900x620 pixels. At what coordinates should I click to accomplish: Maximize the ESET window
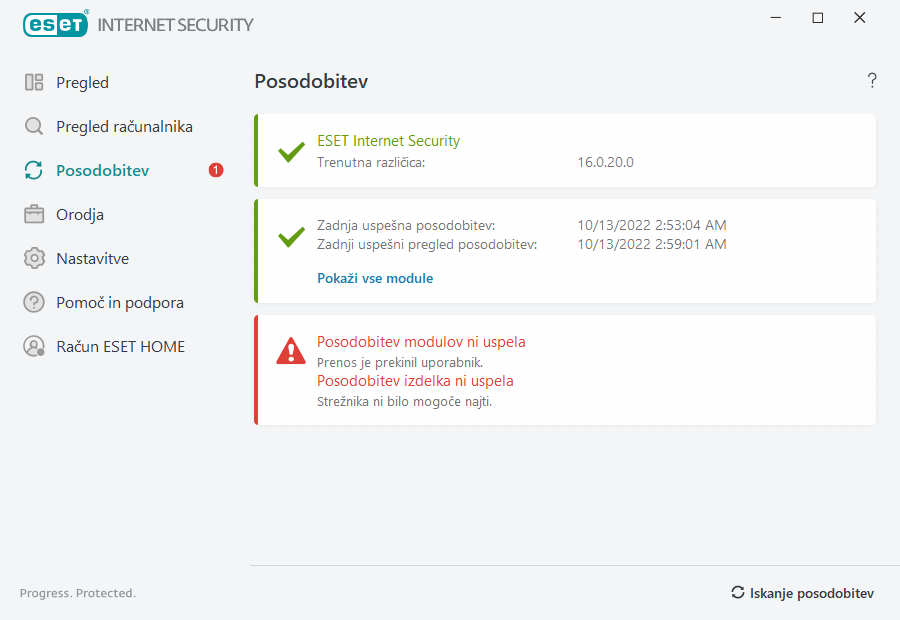point(818,18)
